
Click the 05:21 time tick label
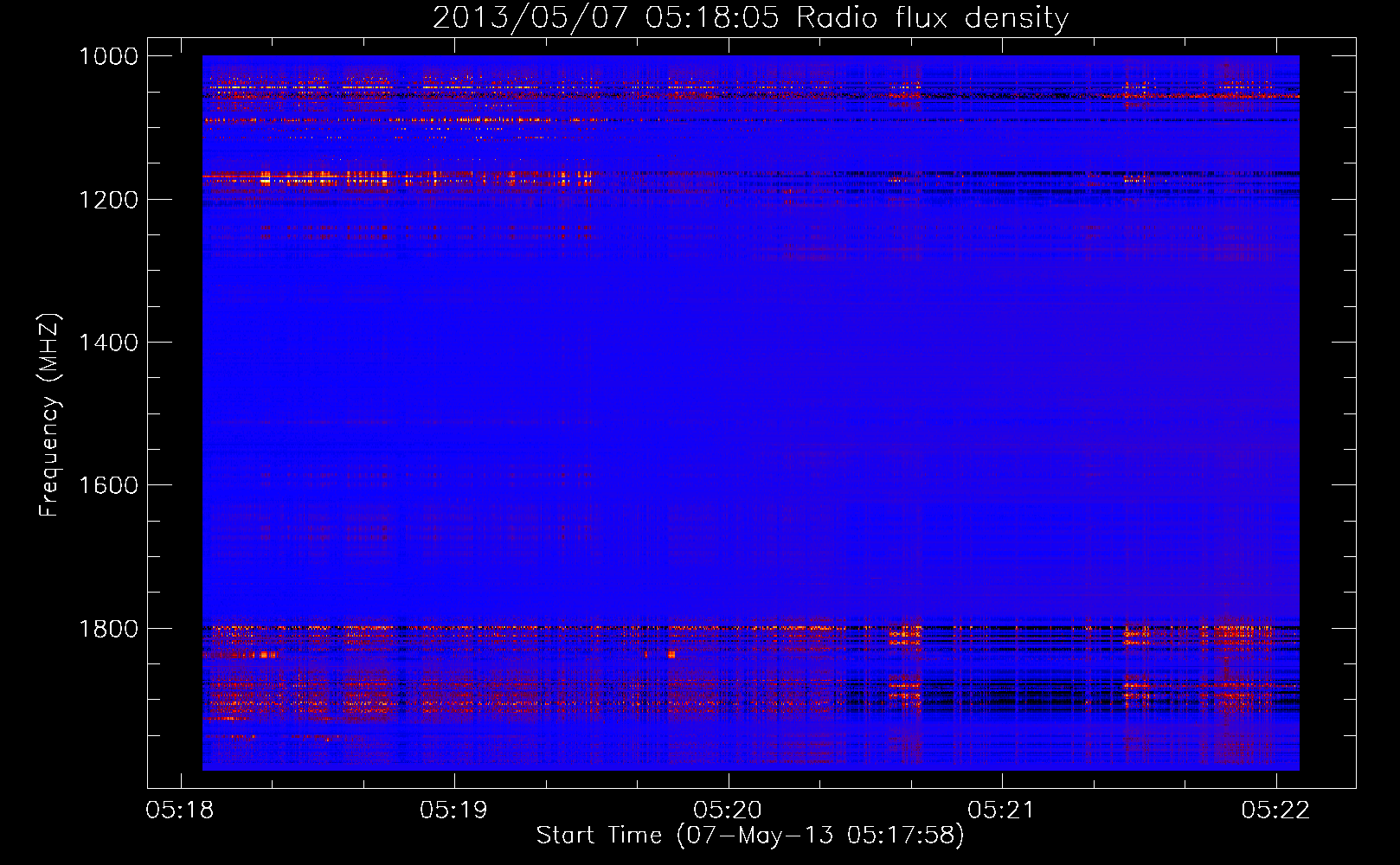[1001, 810]
